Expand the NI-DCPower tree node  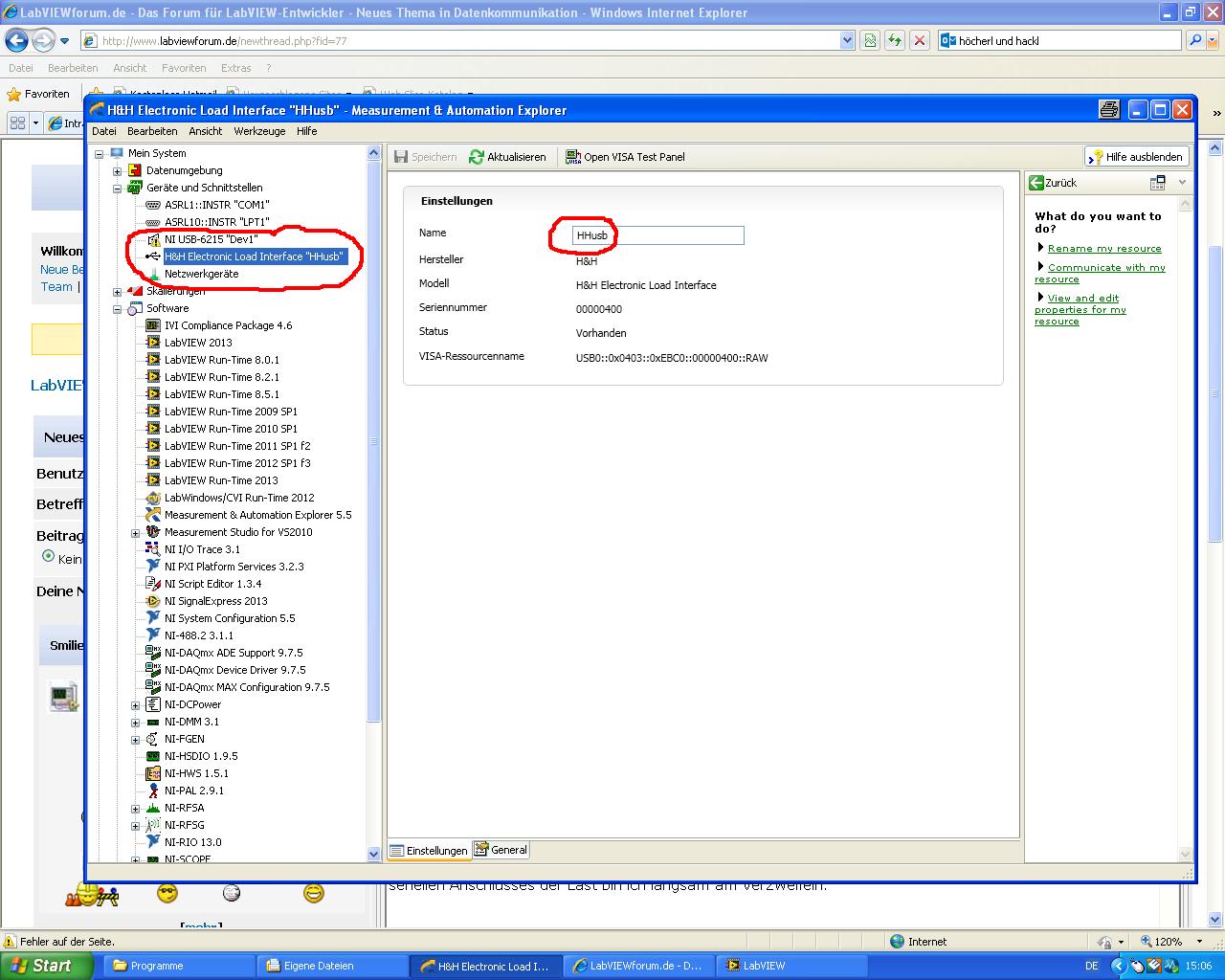(x=136, y=704)
